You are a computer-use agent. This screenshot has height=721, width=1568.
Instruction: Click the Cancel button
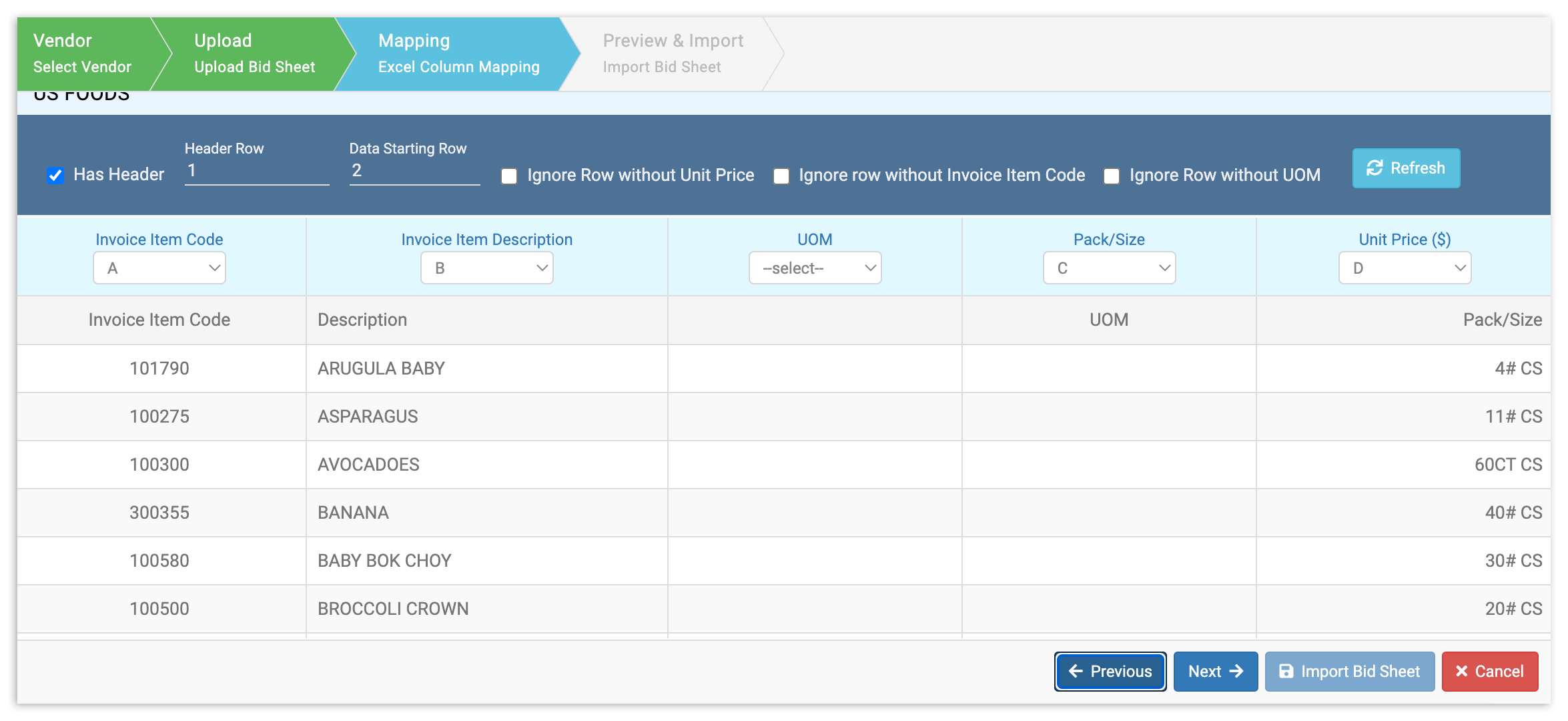pos(1489,671)
